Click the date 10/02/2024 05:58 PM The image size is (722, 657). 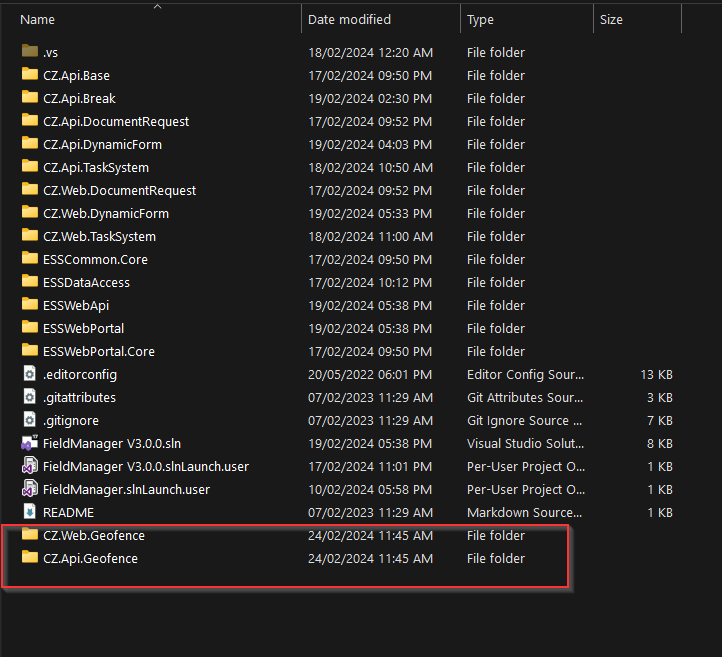370,490
